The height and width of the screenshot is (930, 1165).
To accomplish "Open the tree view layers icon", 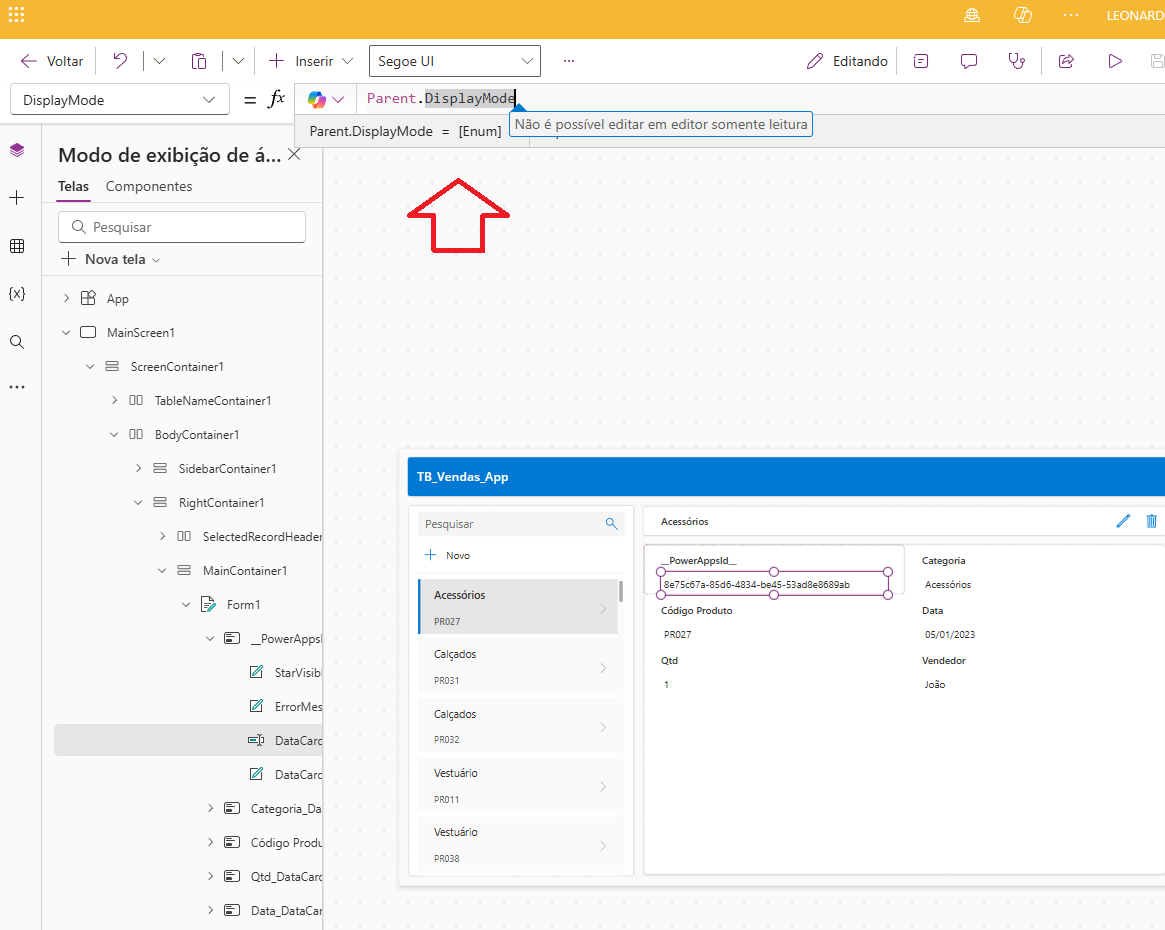I will coord(17,150).
